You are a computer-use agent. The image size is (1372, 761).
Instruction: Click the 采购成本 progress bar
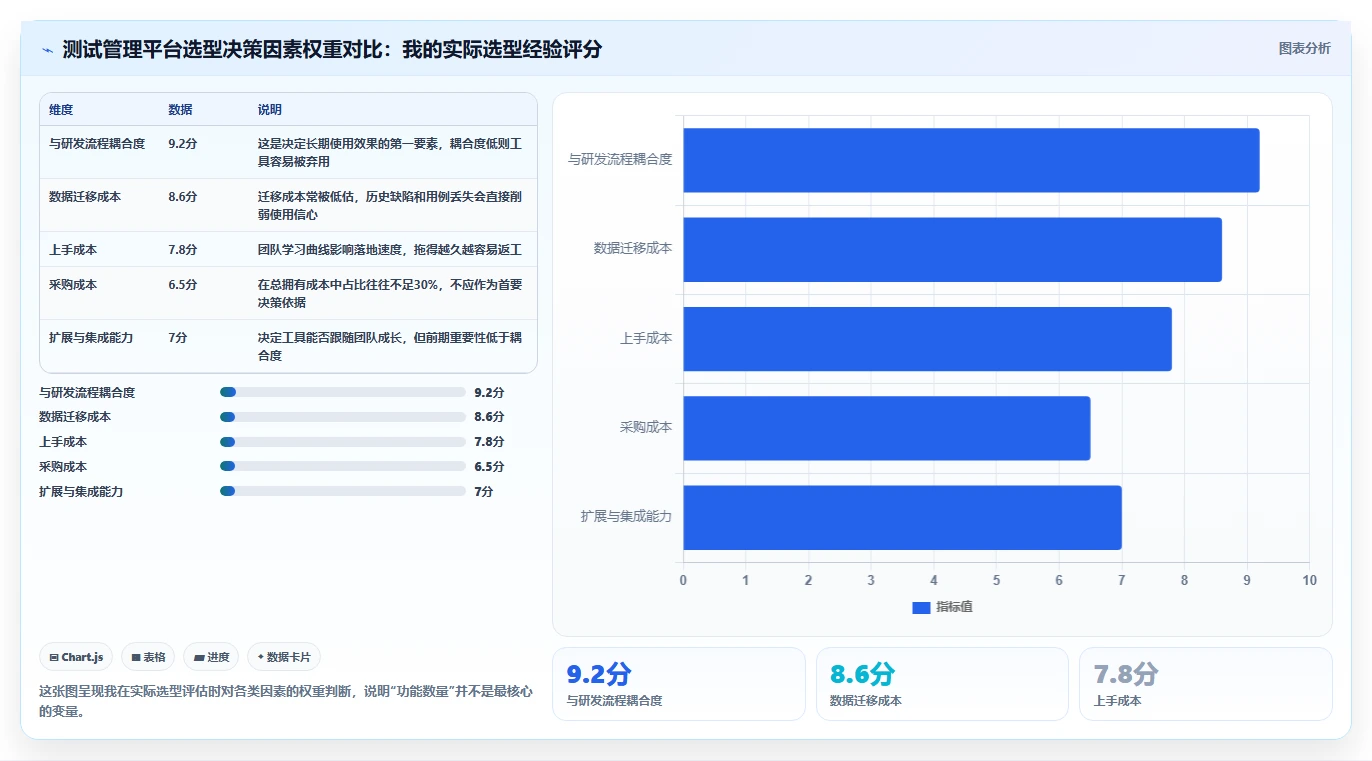click(x=343, y=466)
